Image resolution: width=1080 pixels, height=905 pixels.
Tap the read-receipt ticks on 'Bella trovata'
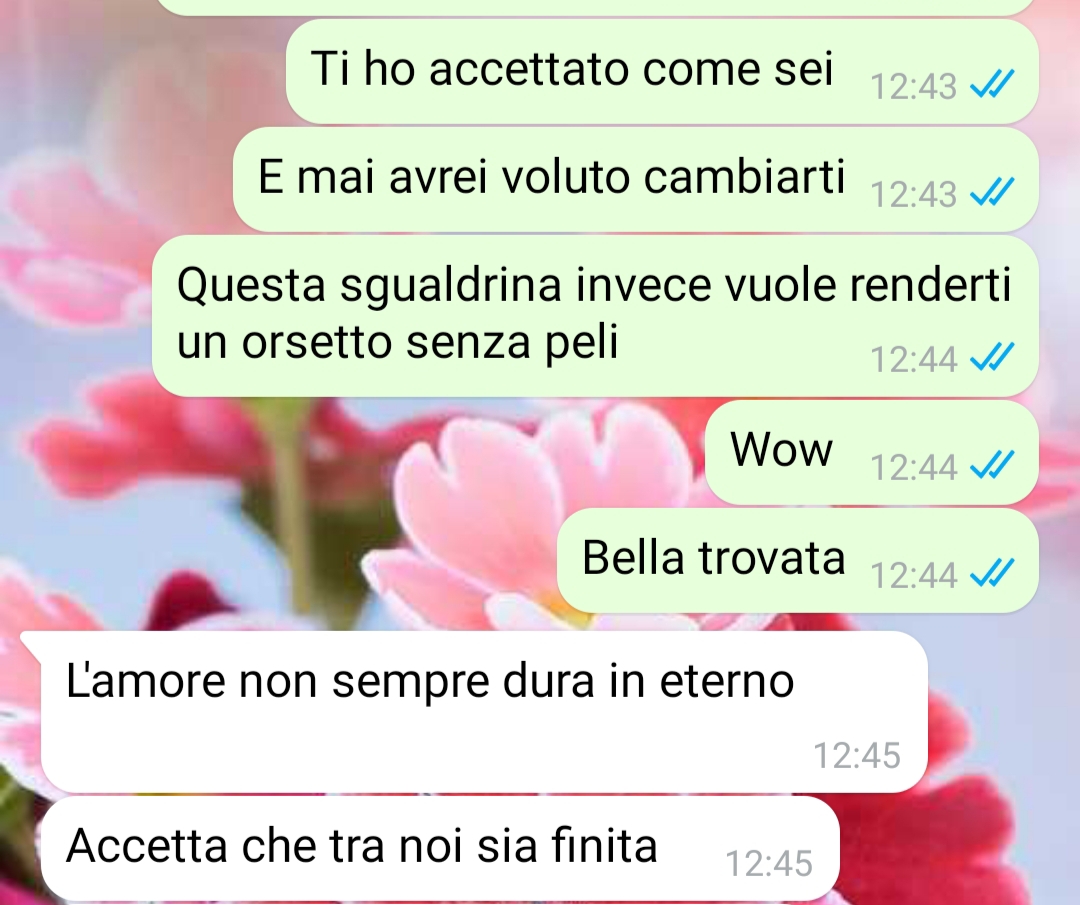click(x=992, y=573)
